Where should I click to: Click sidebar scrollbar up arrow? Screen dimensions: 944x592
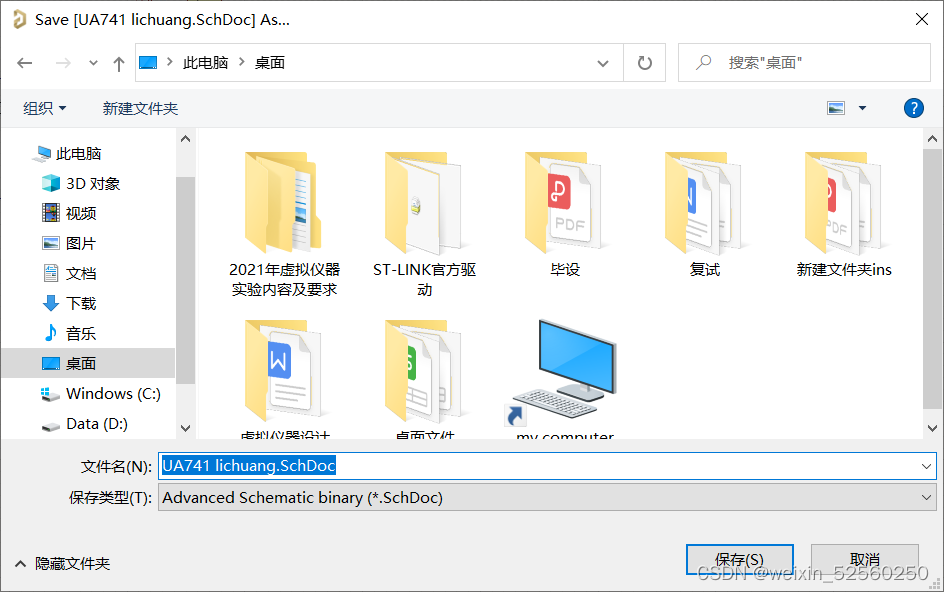tap(185, 139)
